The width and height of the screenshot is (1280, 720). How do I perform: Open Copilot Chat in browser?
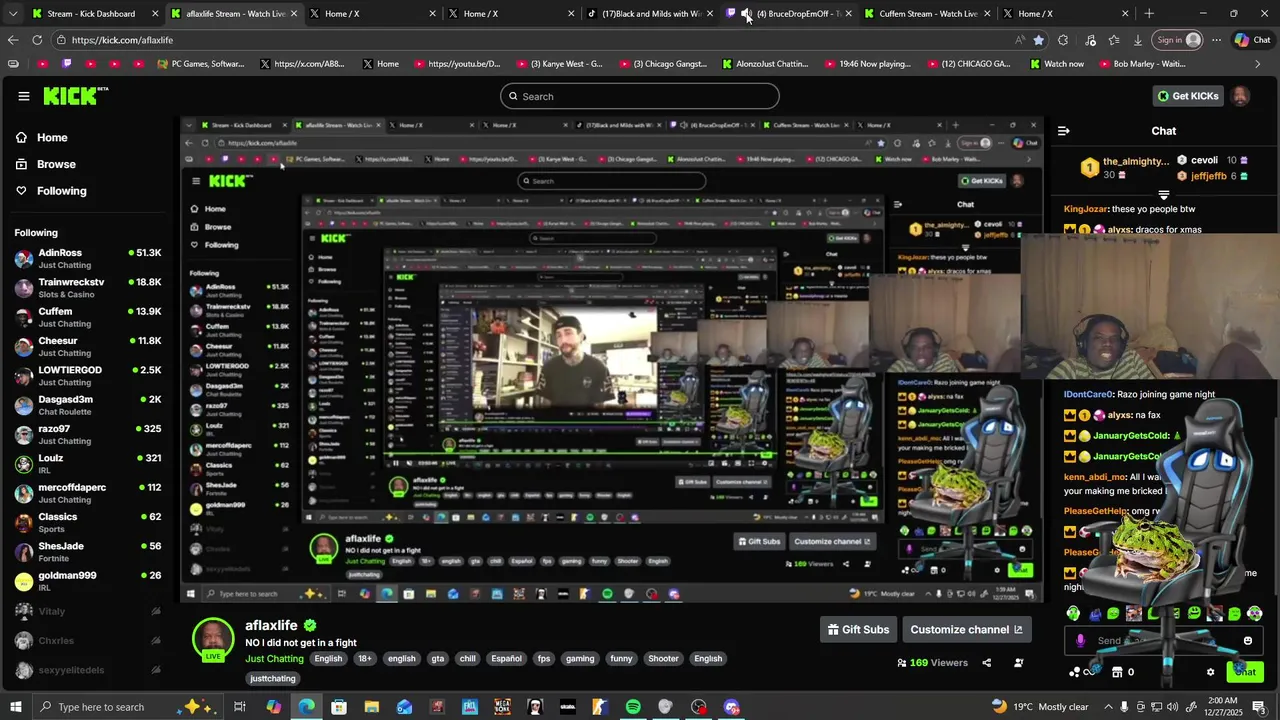(1253, 40)
